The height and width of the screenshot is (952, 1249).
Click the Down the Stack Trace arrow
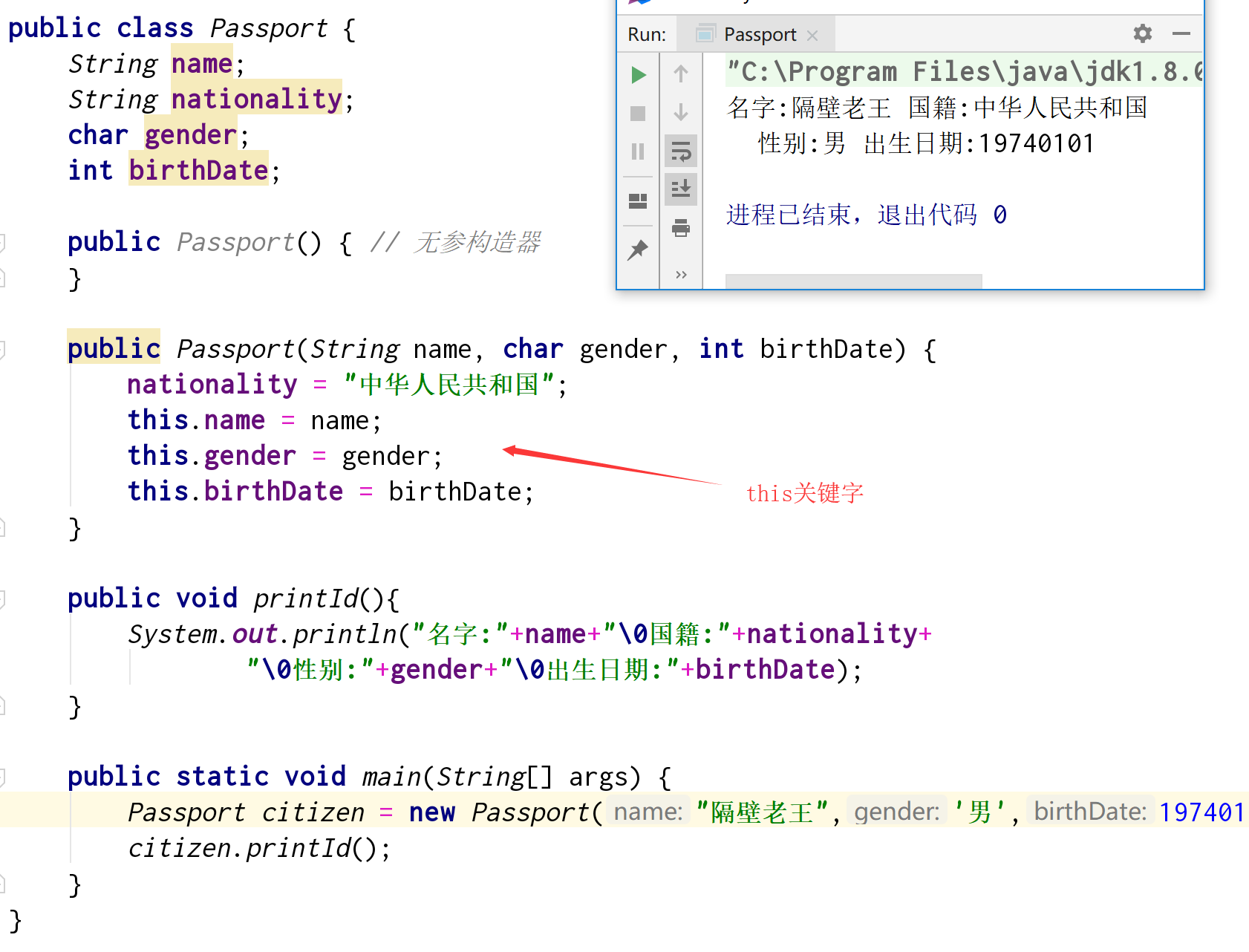pos(681,112)
